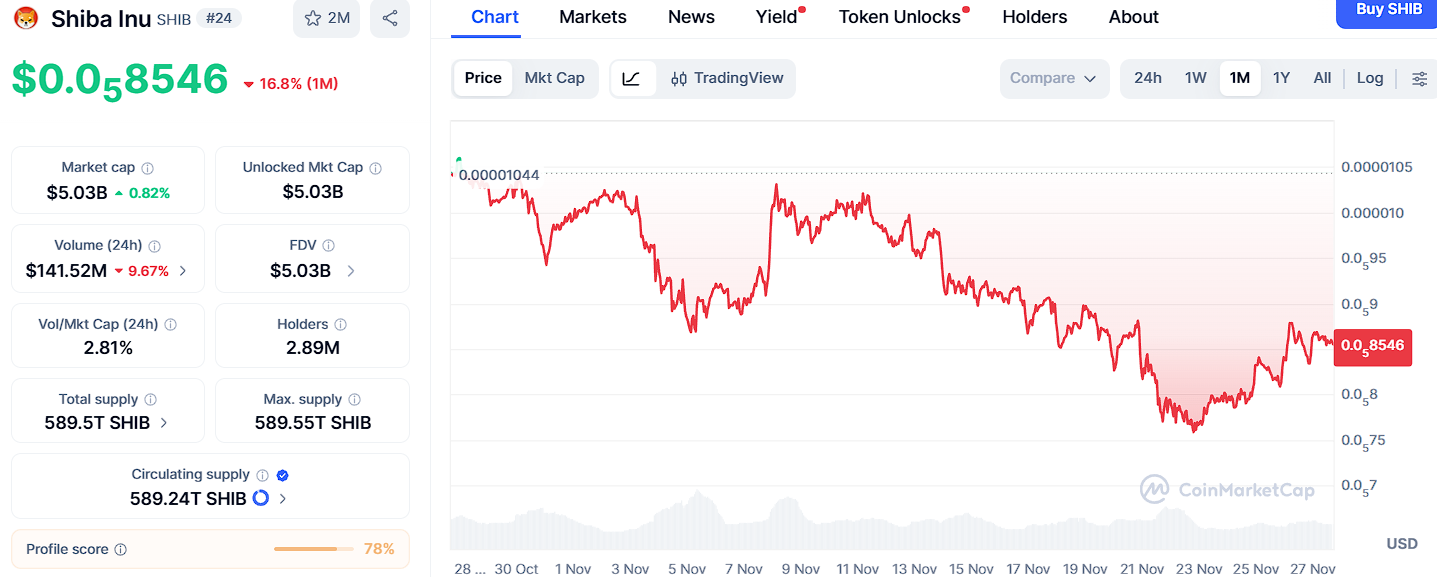
Task: Click the Profile score progress bar
Action: [x=313, y=549]
